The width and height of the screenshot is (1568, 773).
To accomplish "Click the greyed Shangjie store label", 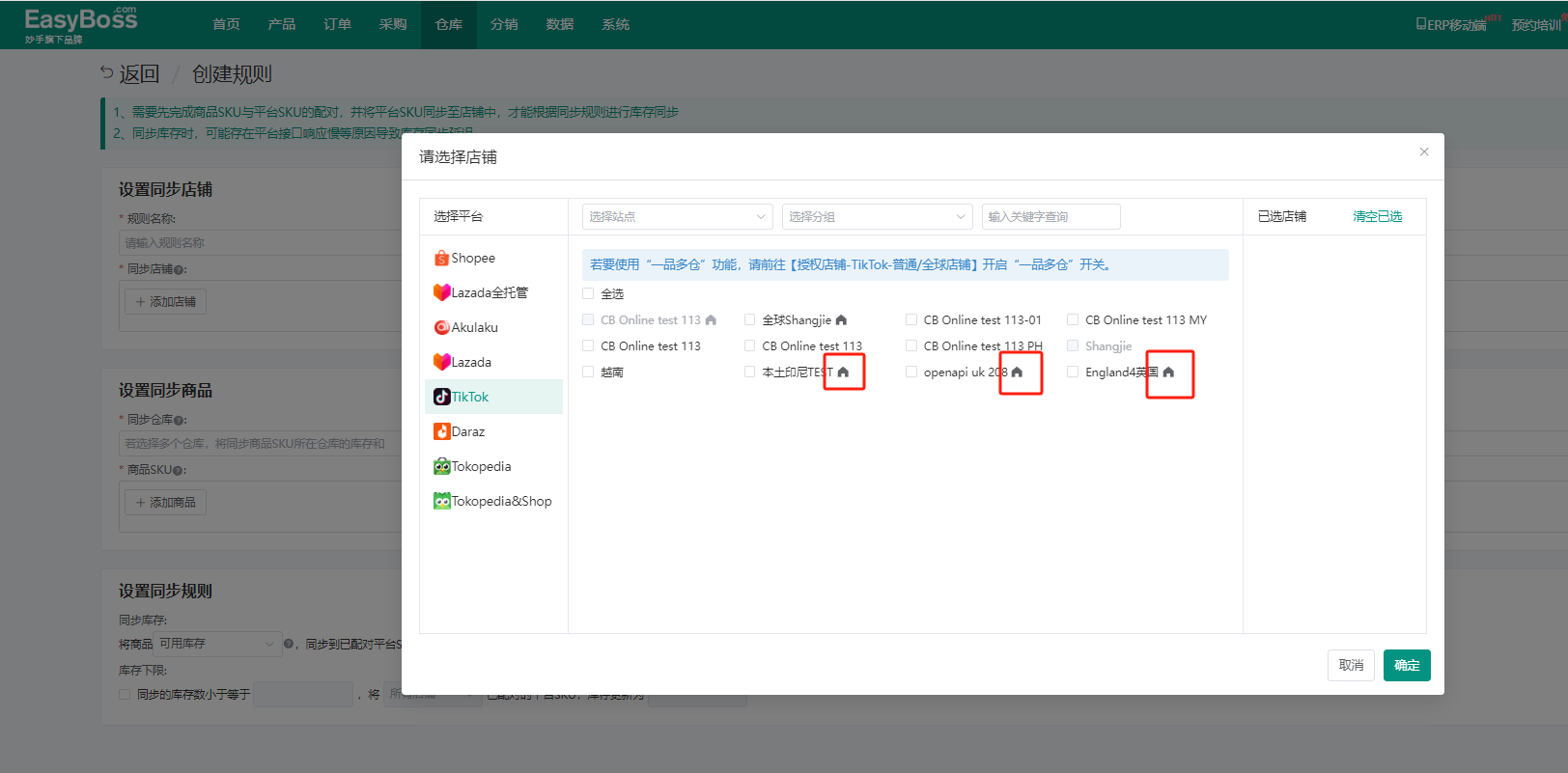I will click(x=1108, y=345).
